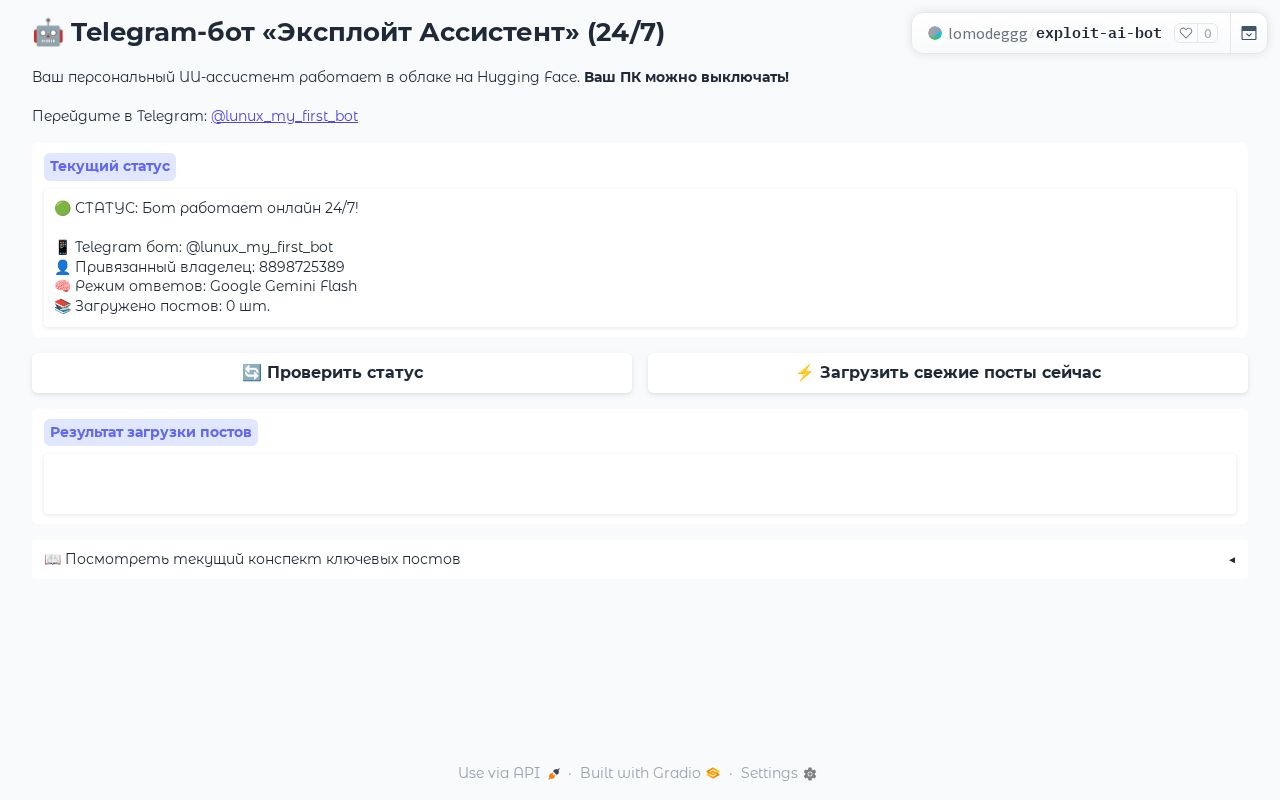Open the Space menu panel icon
The image size is (1280, 800).
coord(1249,33)
